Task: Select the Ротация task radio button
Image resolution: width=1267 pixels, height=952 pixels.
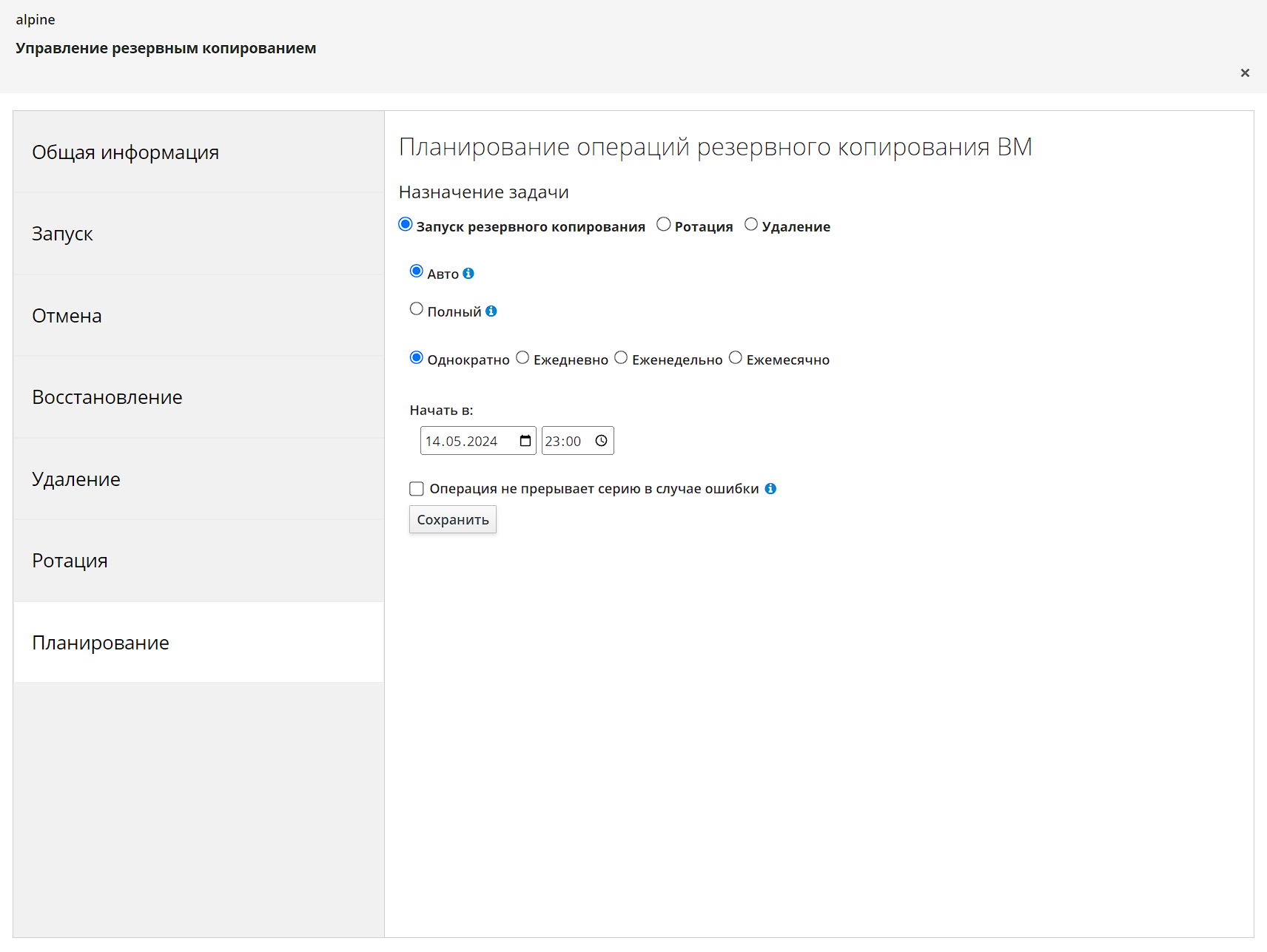Action: pos(664,225)
